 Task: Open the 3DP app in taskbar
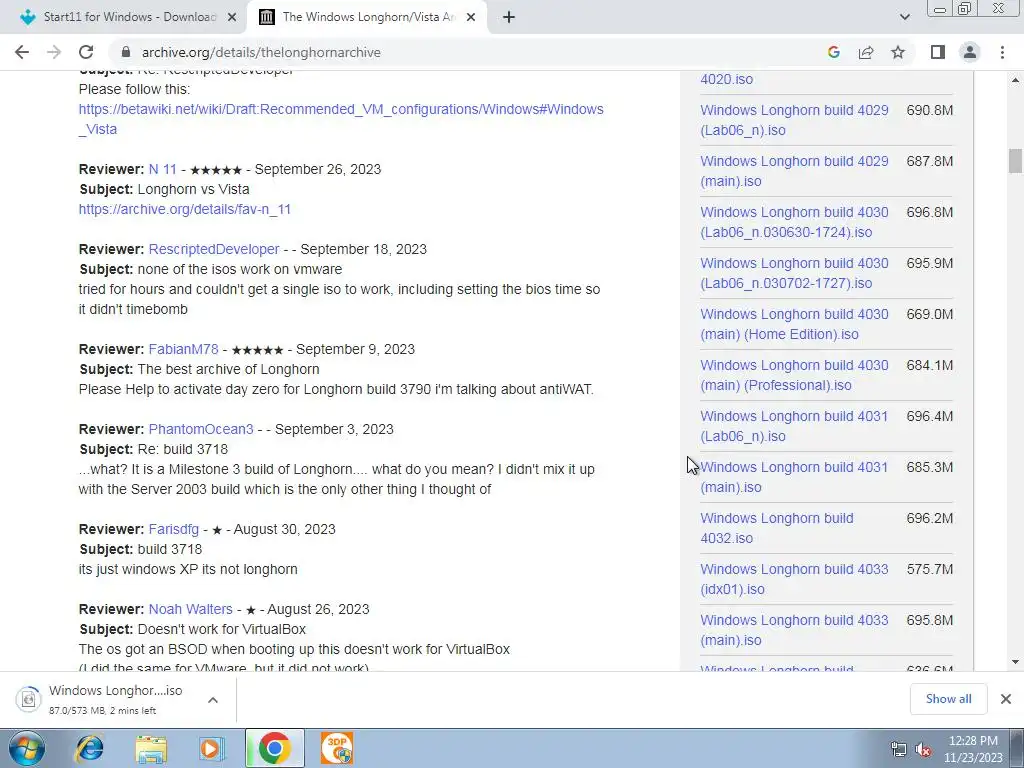point(337,748)
